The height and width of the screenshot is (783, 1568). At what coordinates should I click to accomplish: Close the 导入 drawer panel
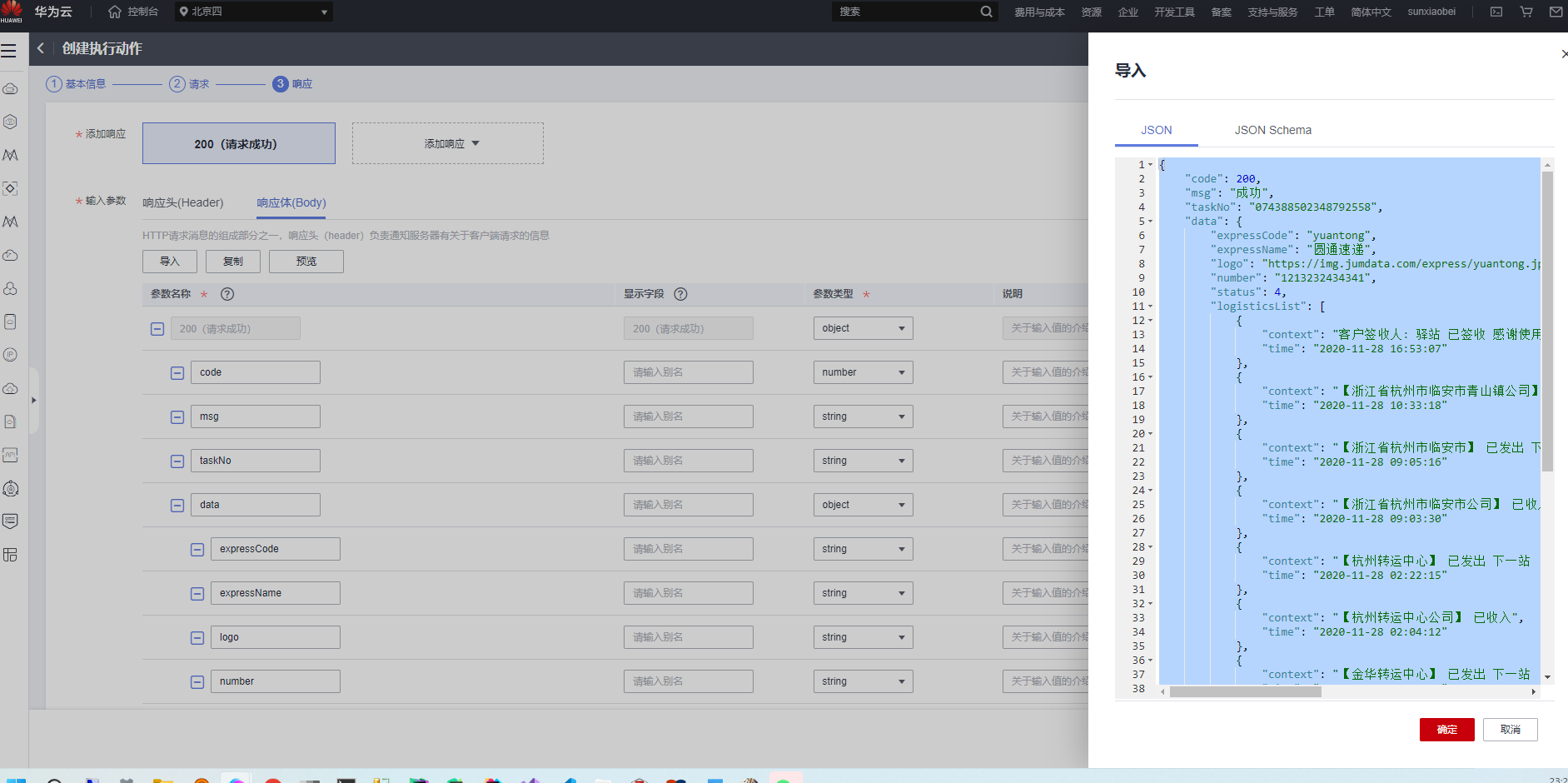point(1564,54)
